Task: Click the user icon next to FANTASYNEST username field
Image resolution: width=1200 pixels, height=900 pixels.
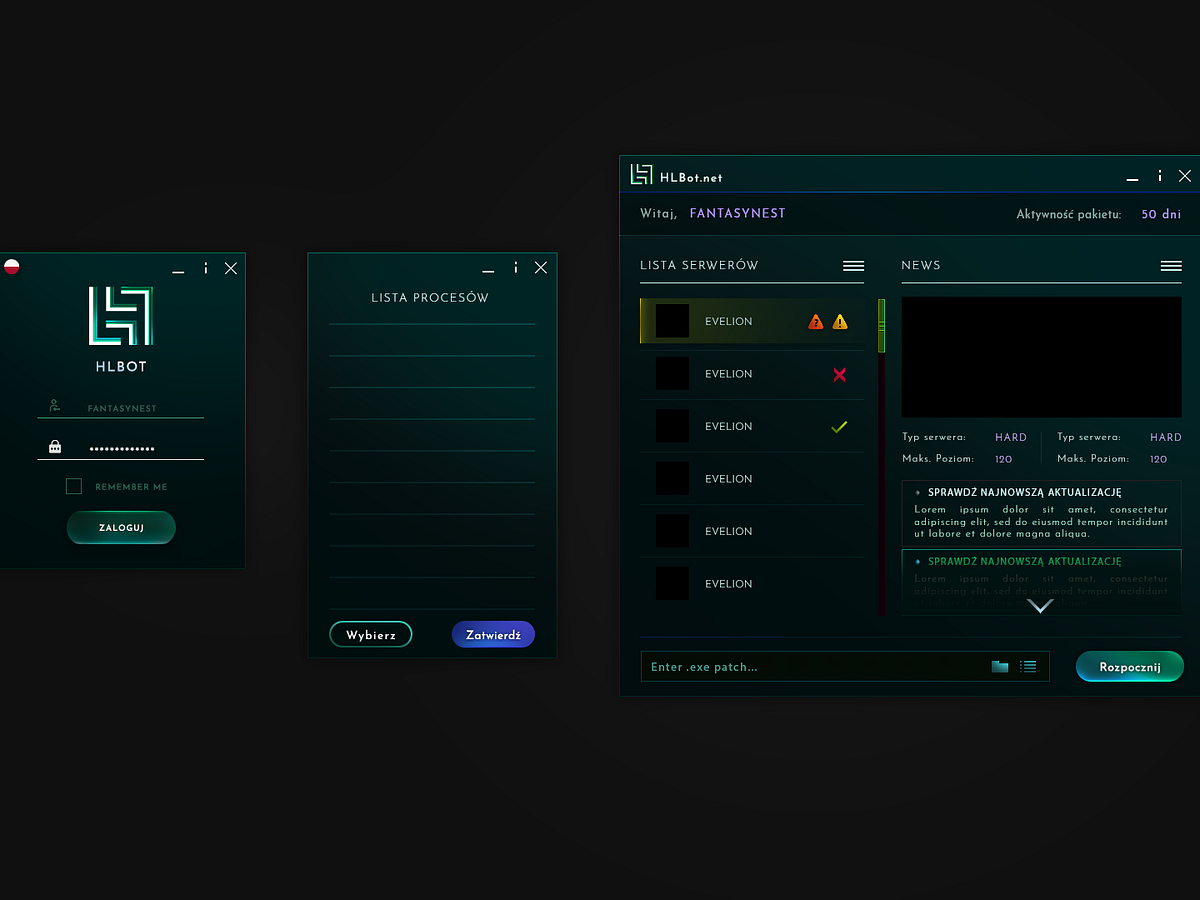Action: tap(55, 405)
